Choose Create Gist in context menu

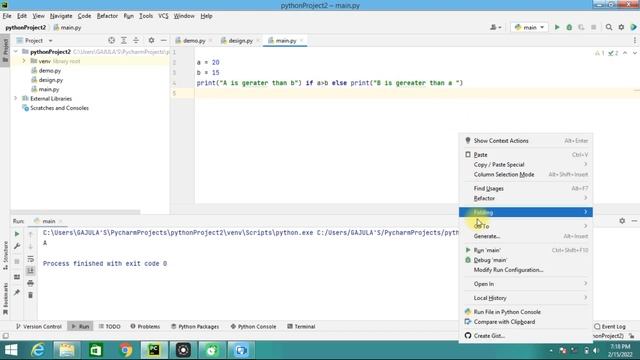[x=526, y=336]
